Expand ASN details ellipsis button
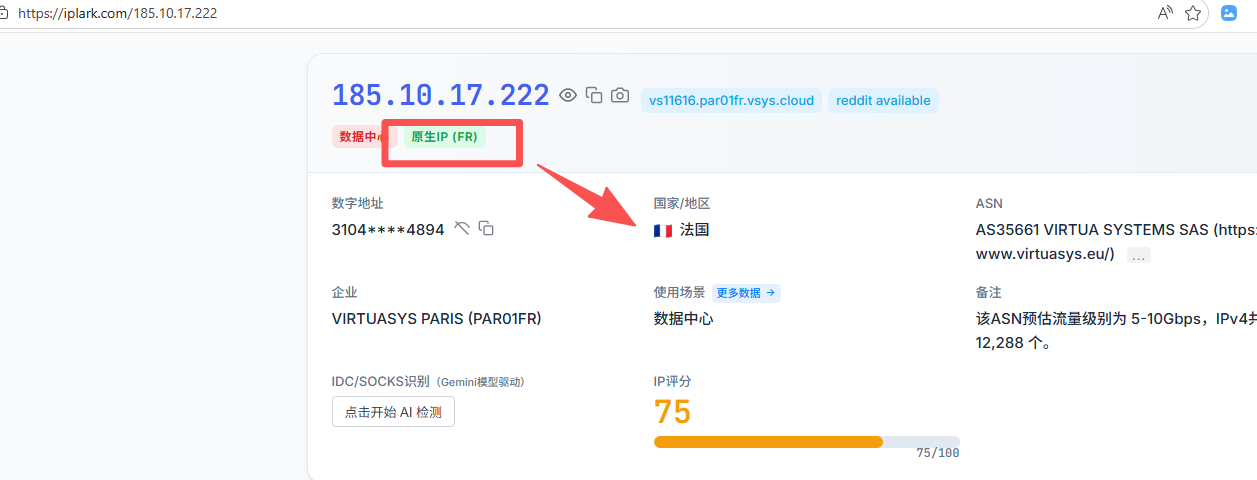1257x480 pixels. coord(1139,255)
